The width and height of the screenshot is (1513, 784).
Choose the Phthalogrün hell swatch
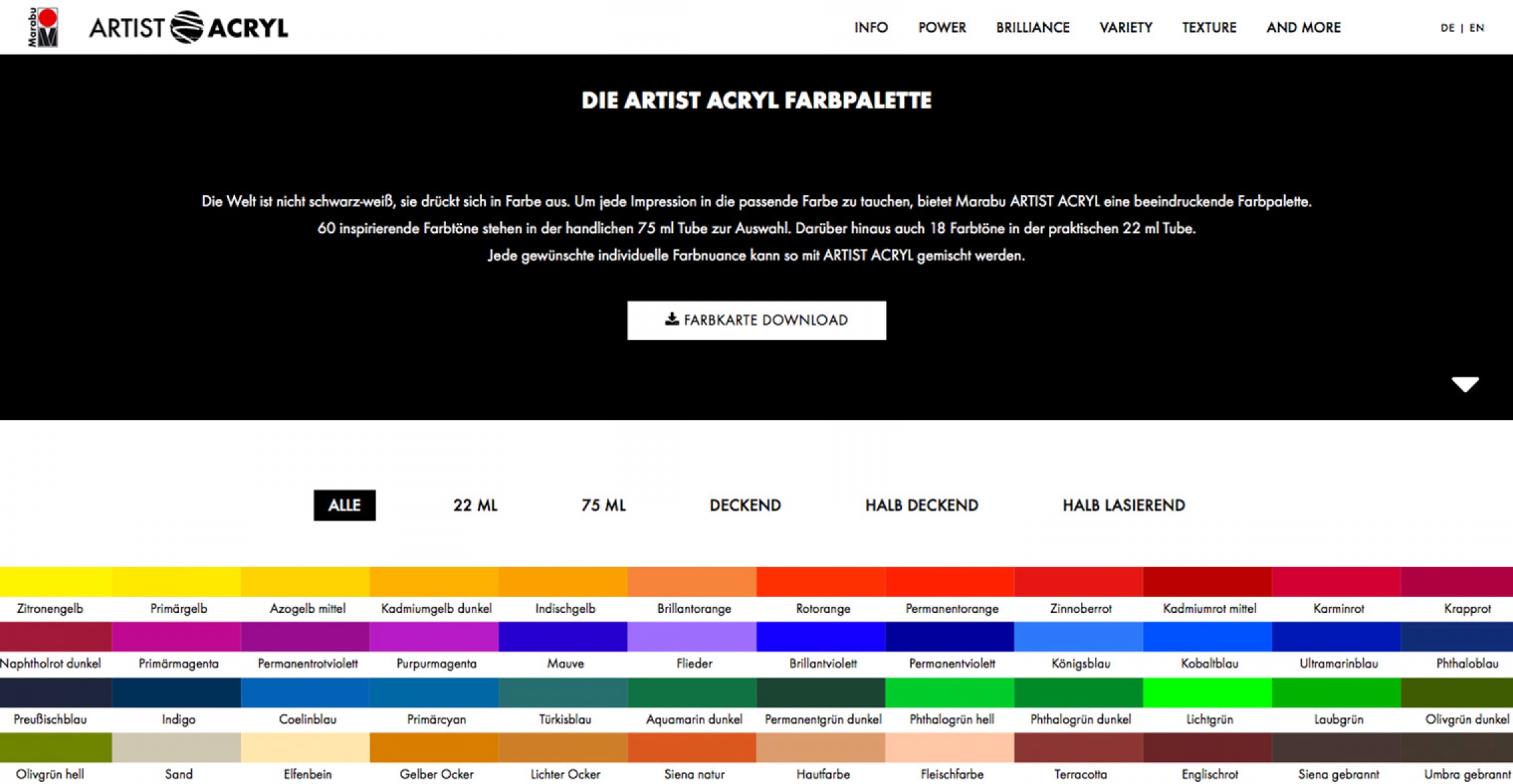pyautogui.click(x=949, y=692)
